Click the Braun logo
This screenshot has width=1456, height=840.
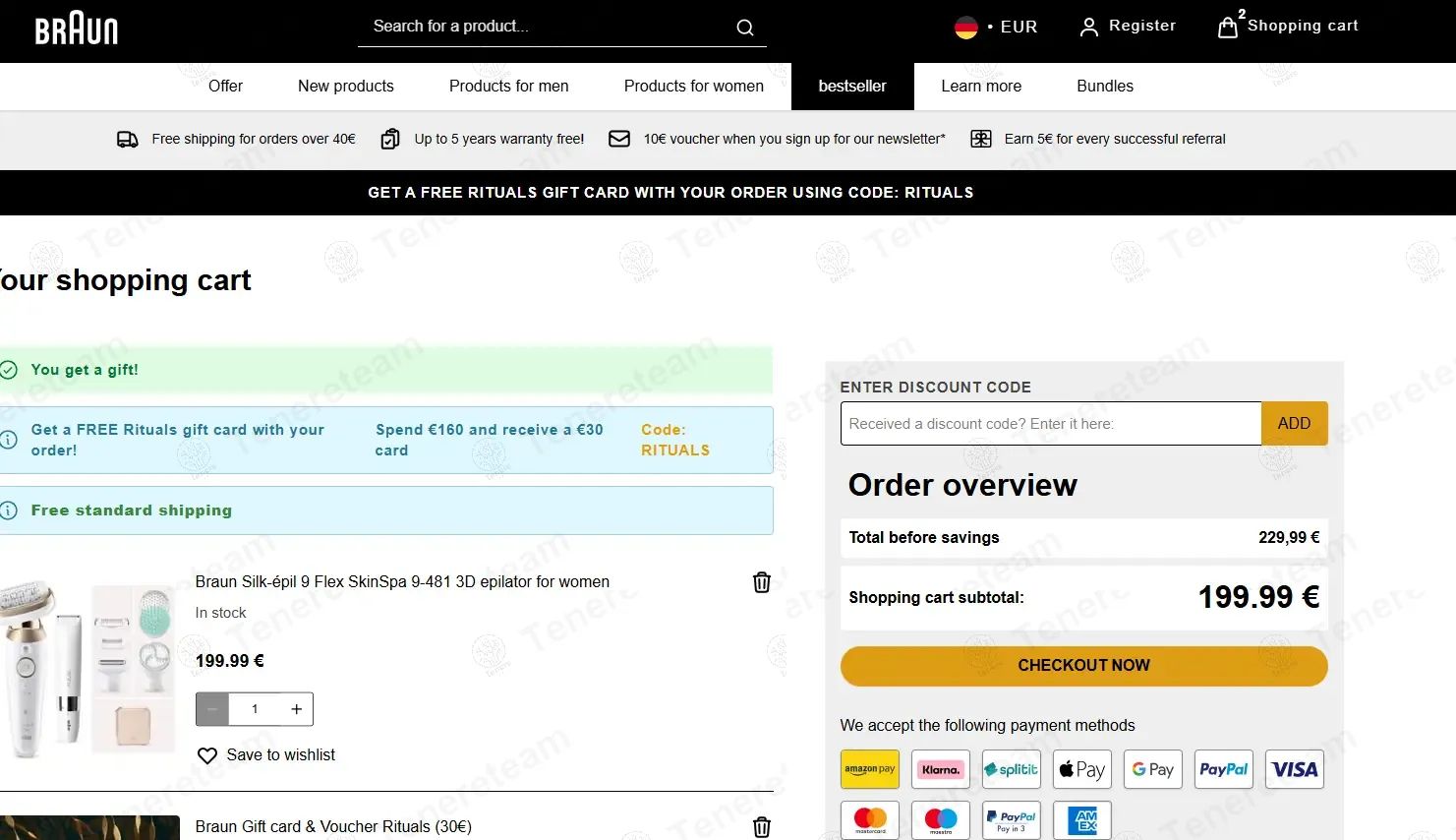click(x=77, y=29)
